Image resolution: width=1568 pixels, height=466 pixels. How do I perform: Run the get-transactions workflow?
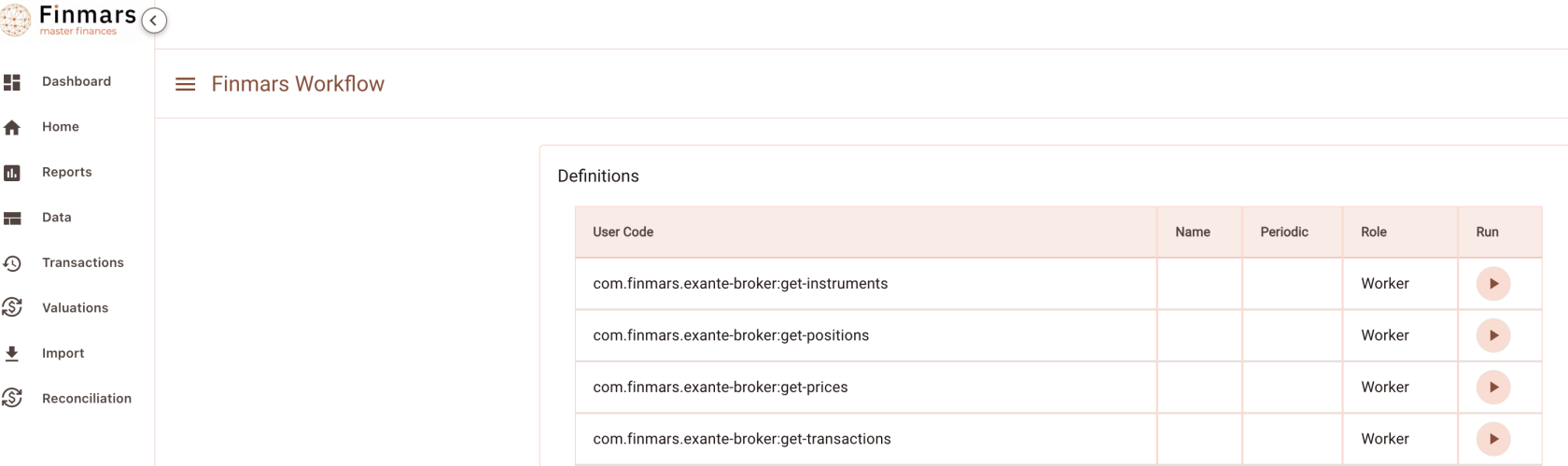pos(1493,439)
